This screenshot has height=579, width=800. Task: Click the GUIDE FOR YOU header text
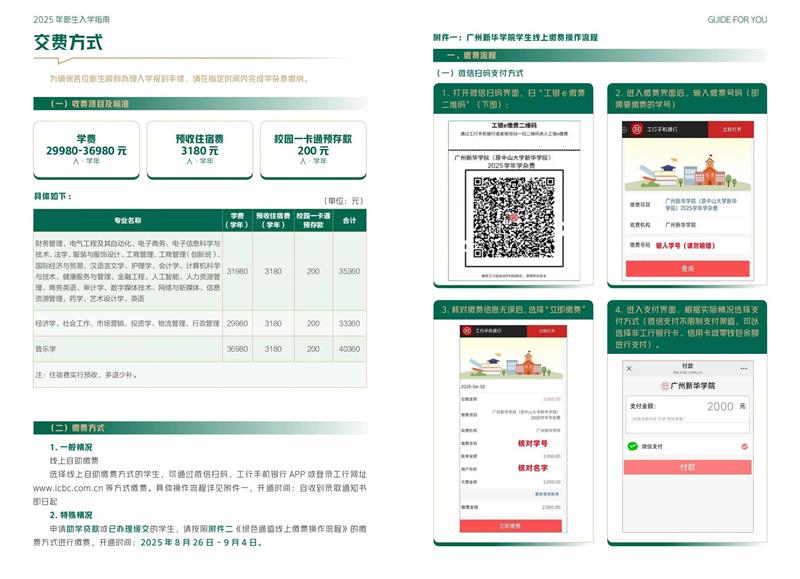[737, 20]
